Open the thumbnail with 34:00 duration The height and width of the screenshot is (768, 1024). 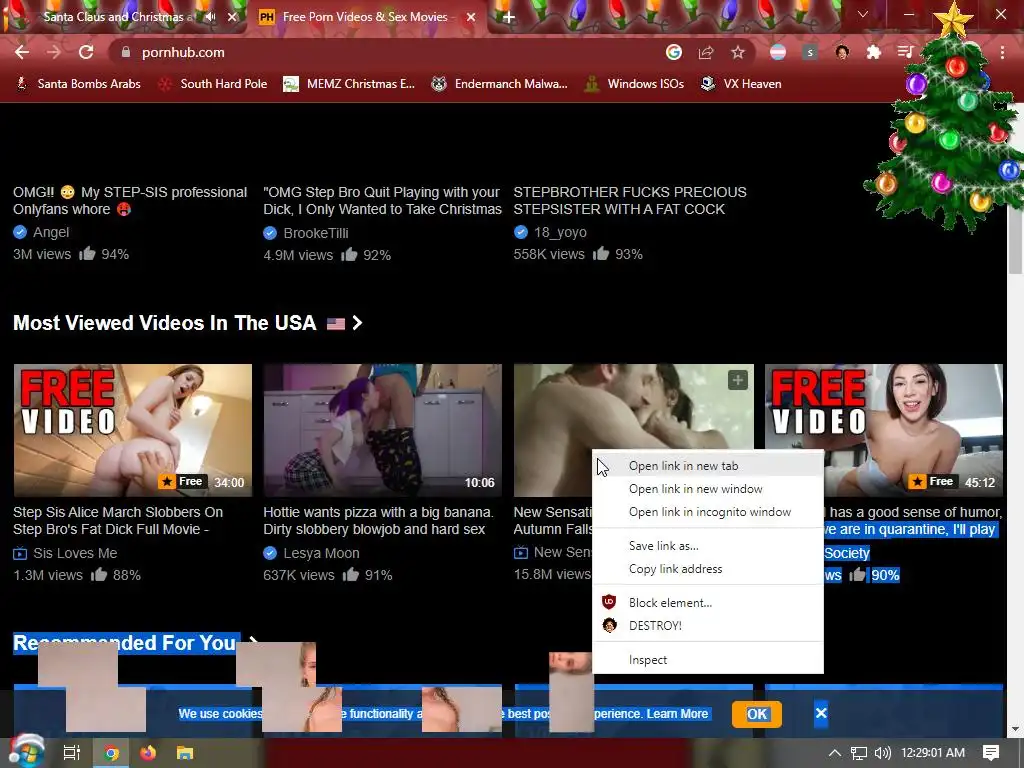click(133, 430)
